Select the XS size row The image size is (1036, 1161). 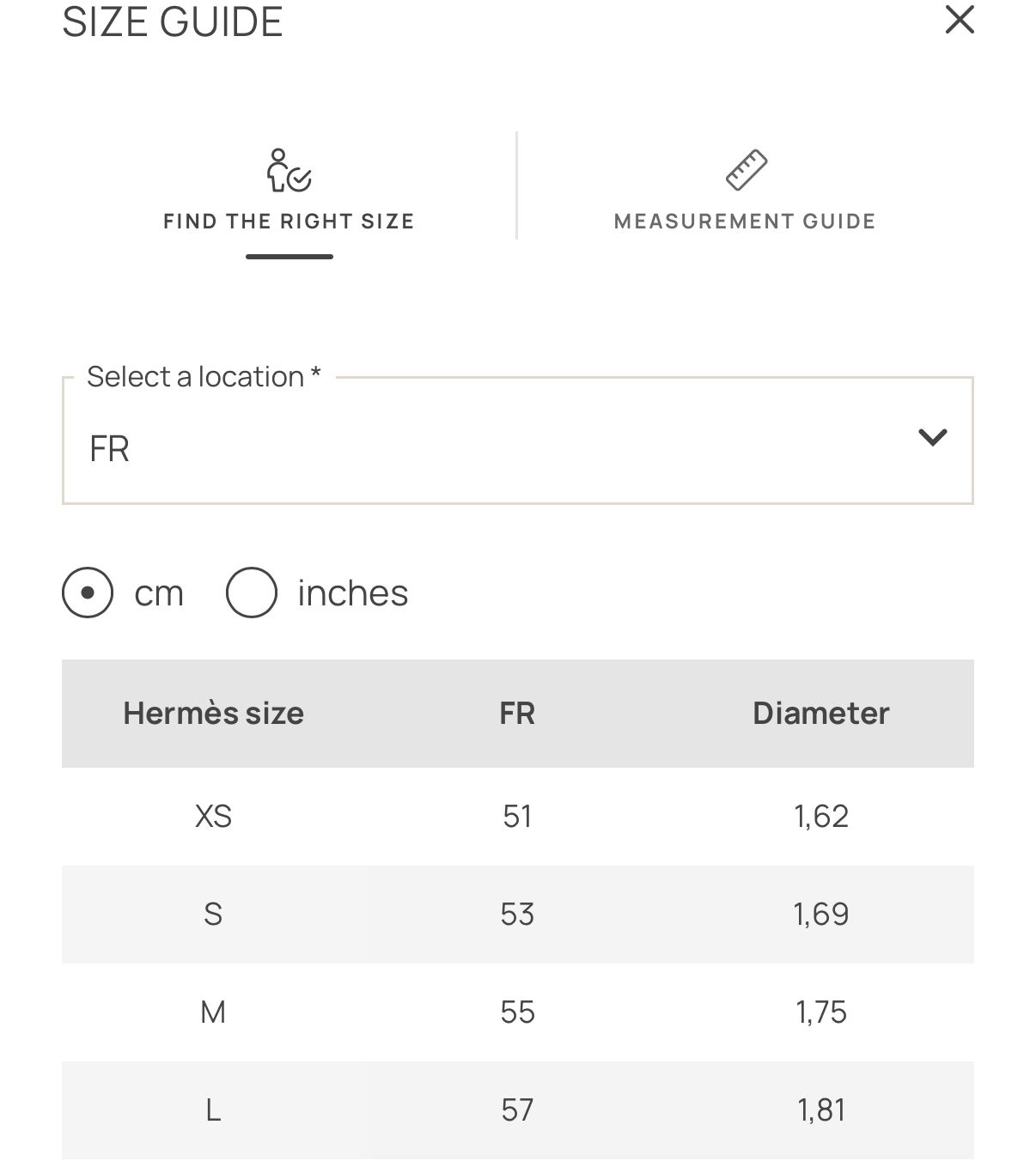213,816
